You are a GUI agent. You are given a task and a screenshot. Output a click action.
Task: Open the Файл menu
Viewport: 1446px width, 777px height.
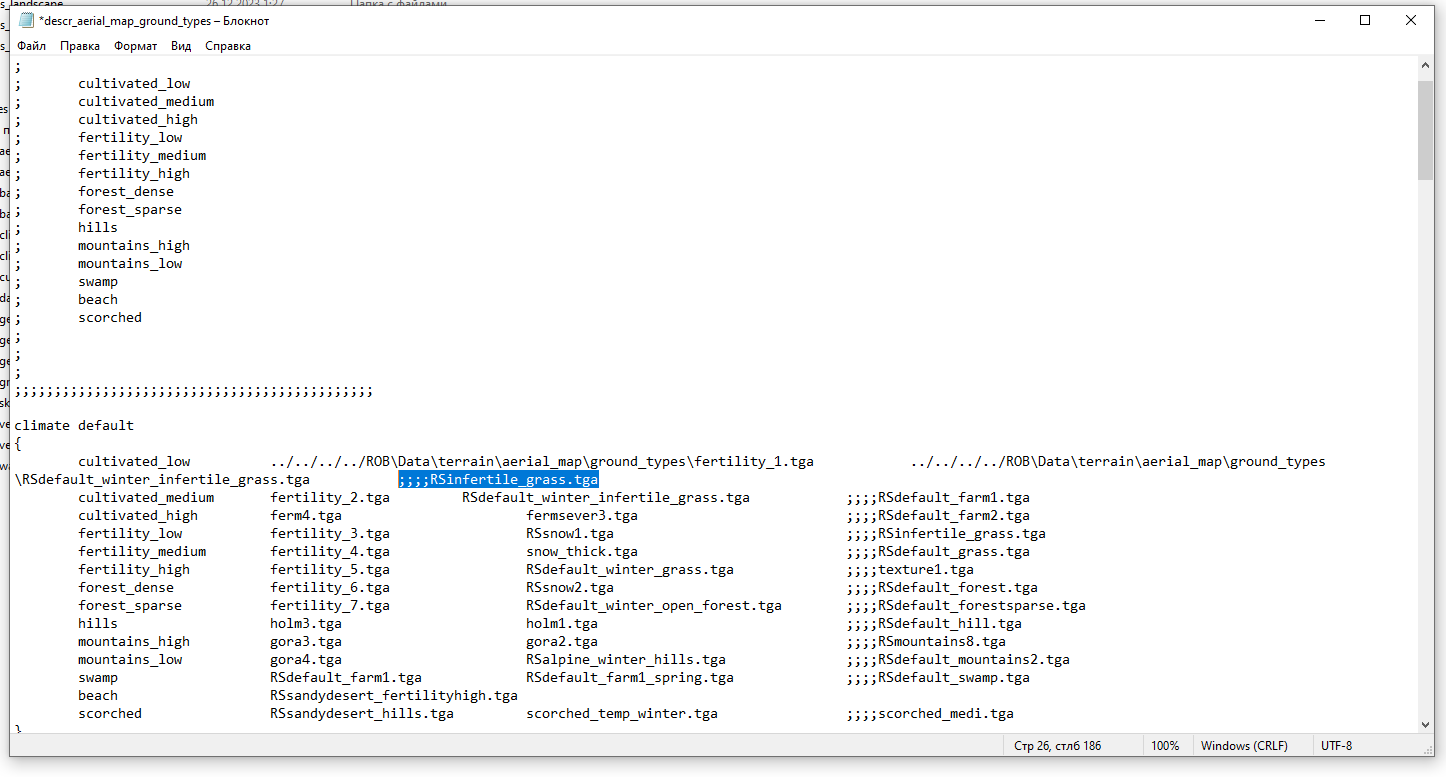click(31, 46)
